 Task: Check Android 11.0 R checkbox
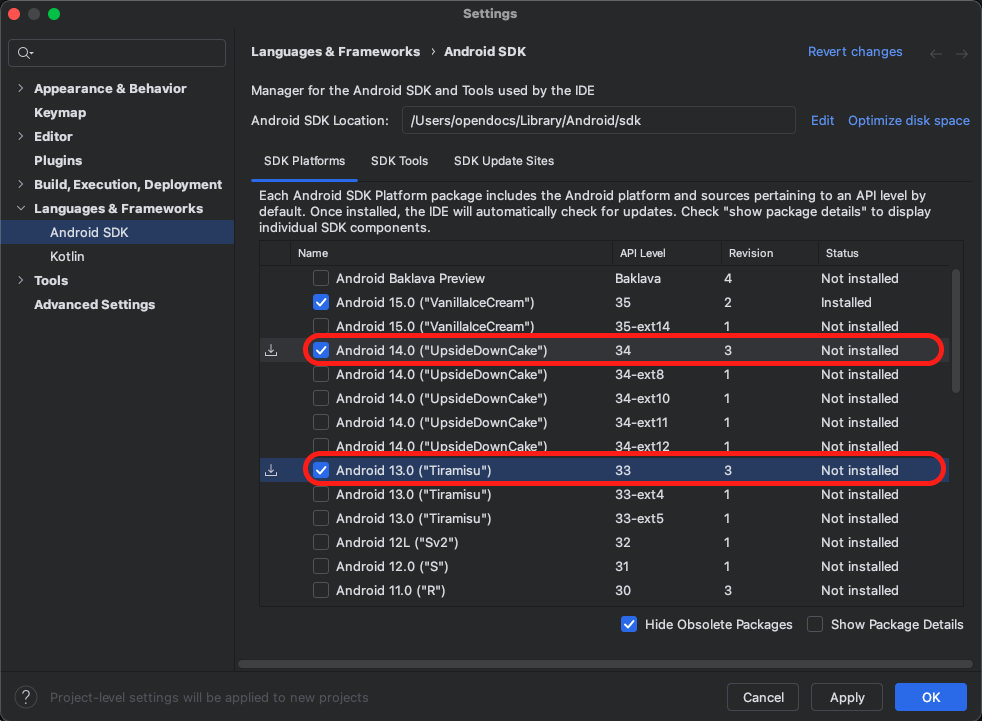(x=321, y=590)
